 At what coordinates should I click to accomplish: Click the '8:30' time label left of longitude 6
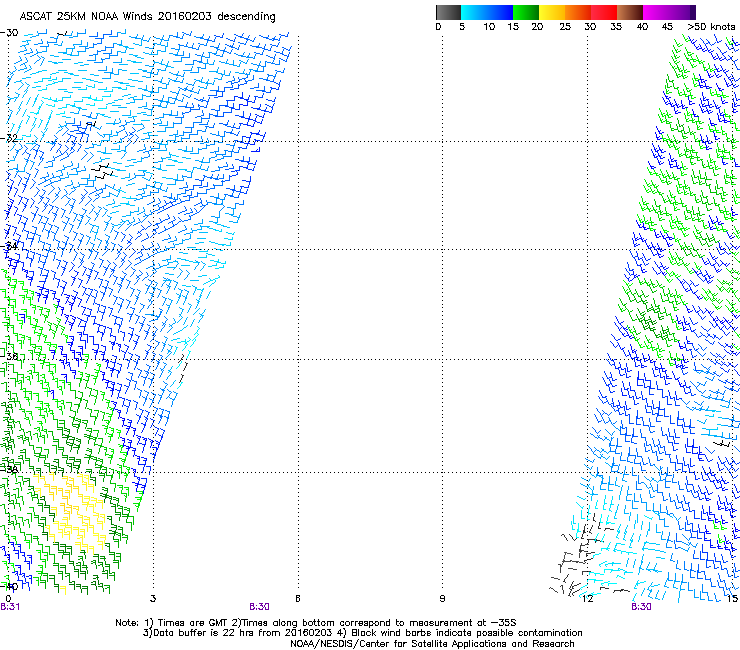coord(259,607)
